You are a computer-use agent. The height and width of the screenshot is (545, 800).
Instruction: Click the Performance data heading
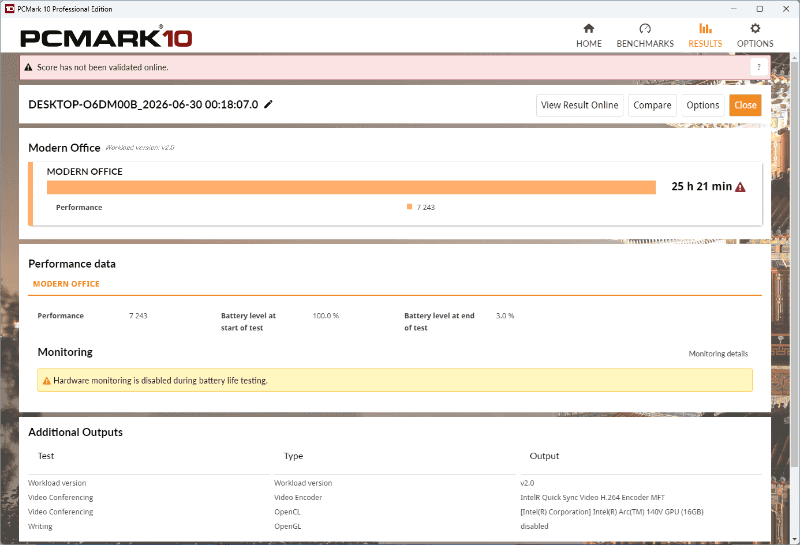[72, 264]
